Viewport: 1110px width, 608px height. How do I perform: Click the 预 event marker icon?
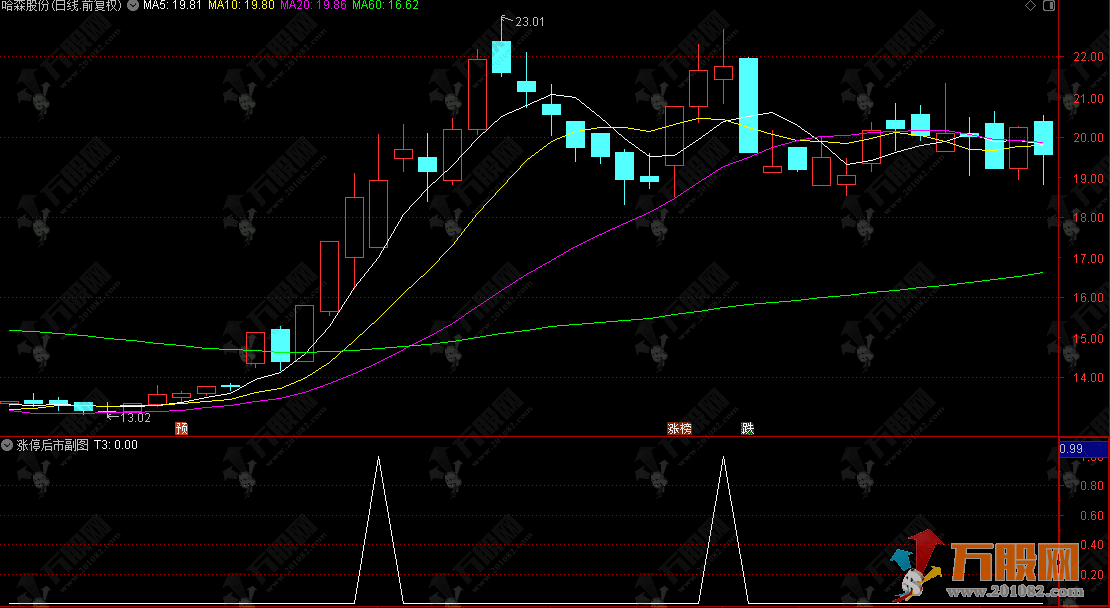pyautogui.click(x=181, y=429)
